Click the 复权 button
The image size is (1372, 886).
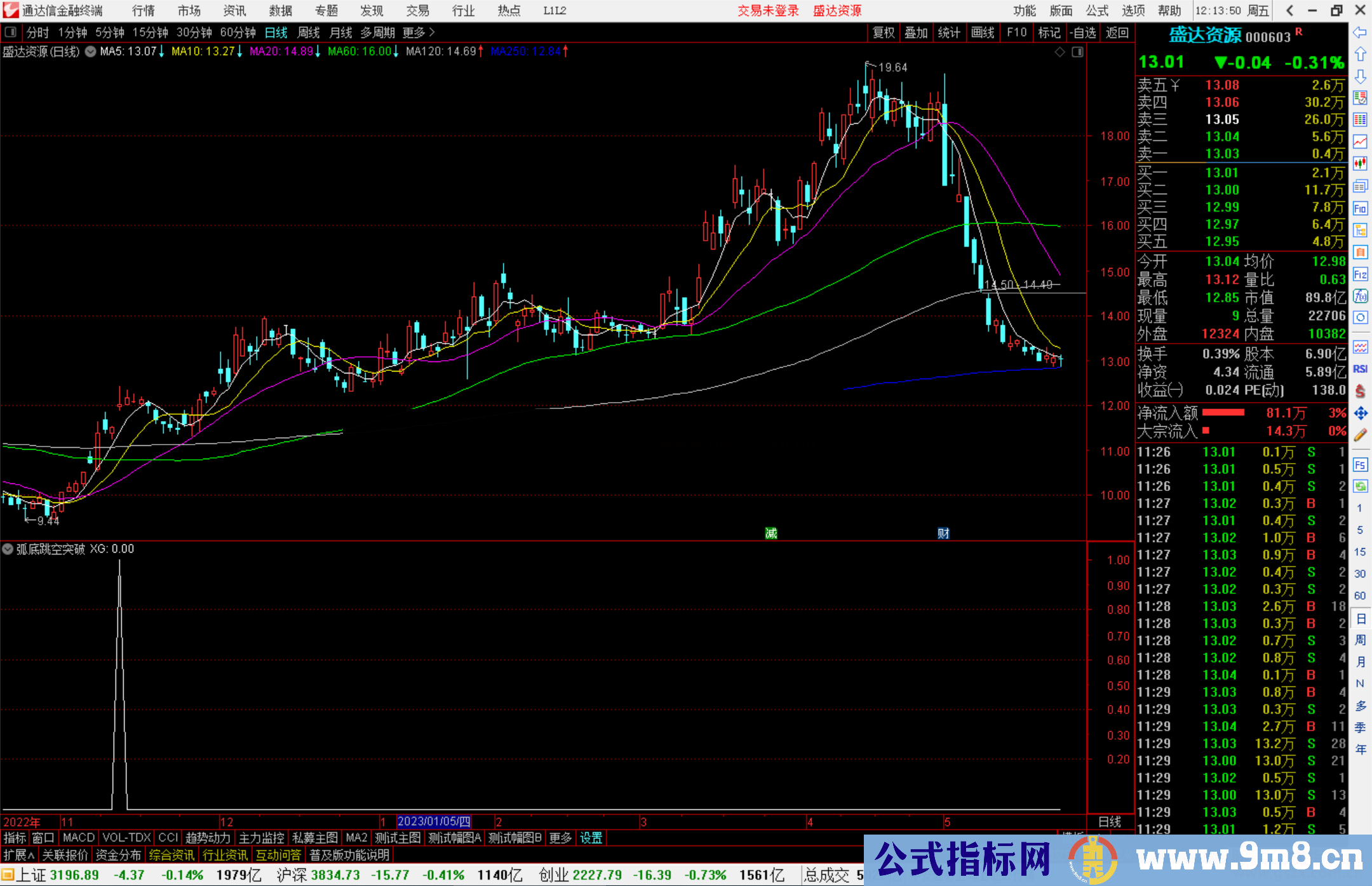pyautogui.click(x=883, y=32)
